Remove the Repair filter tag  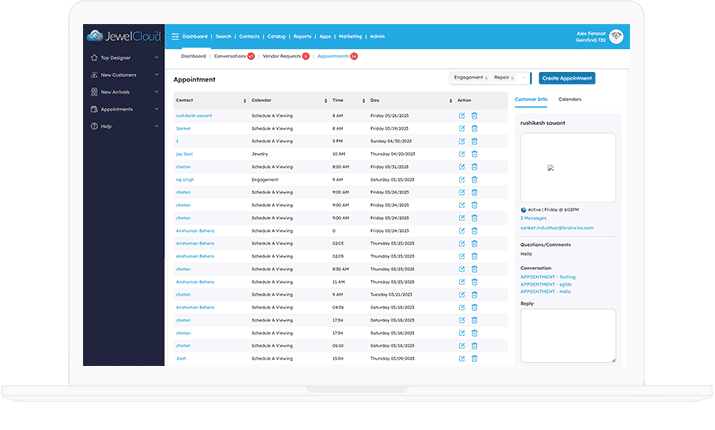(x=513, y=77)
